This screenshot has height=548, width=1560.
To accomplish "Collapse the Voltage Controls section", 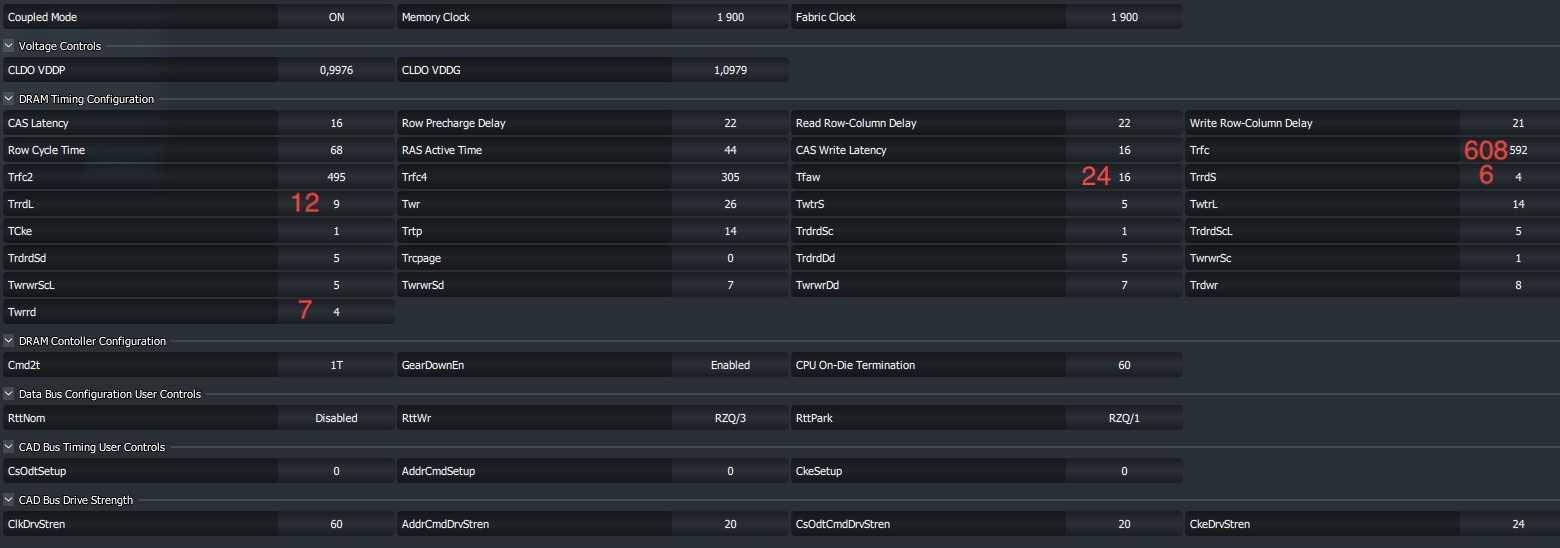I will 9,46.
